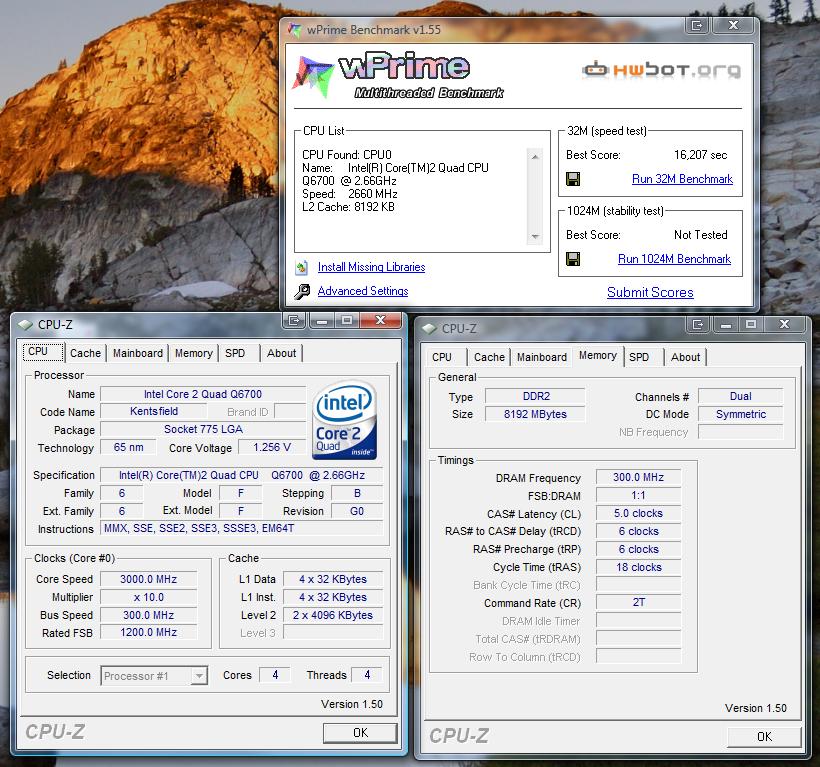The width and height of the screenshot is (820, 767).
Task: Click the CPU List scroll down arrow
Action: (x=535, y=237)
